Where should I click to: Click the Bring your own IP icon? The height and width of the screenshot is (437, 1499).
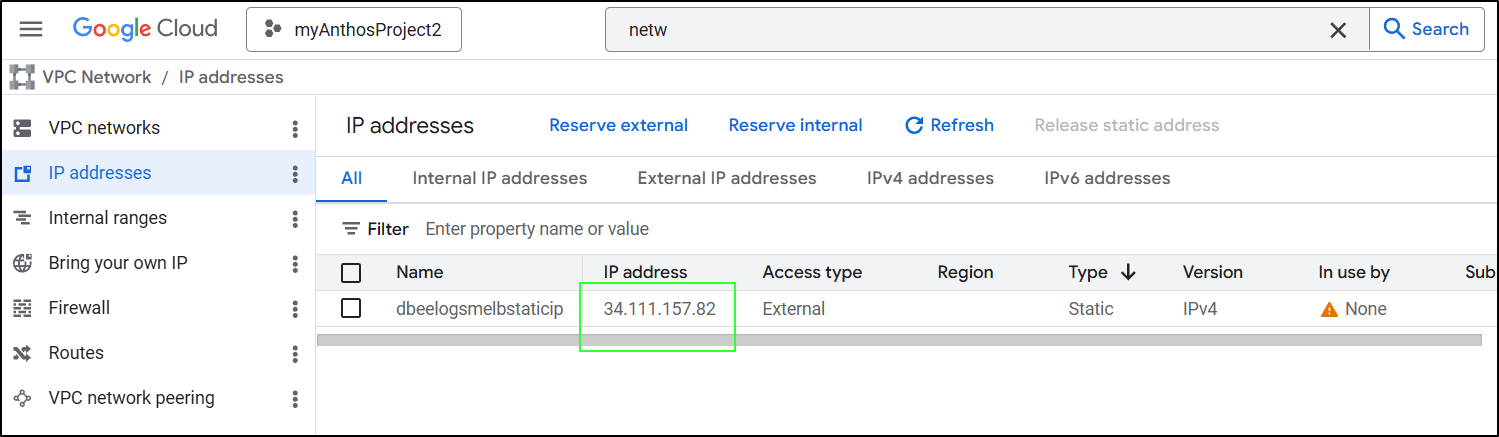[x=22, y=263]
